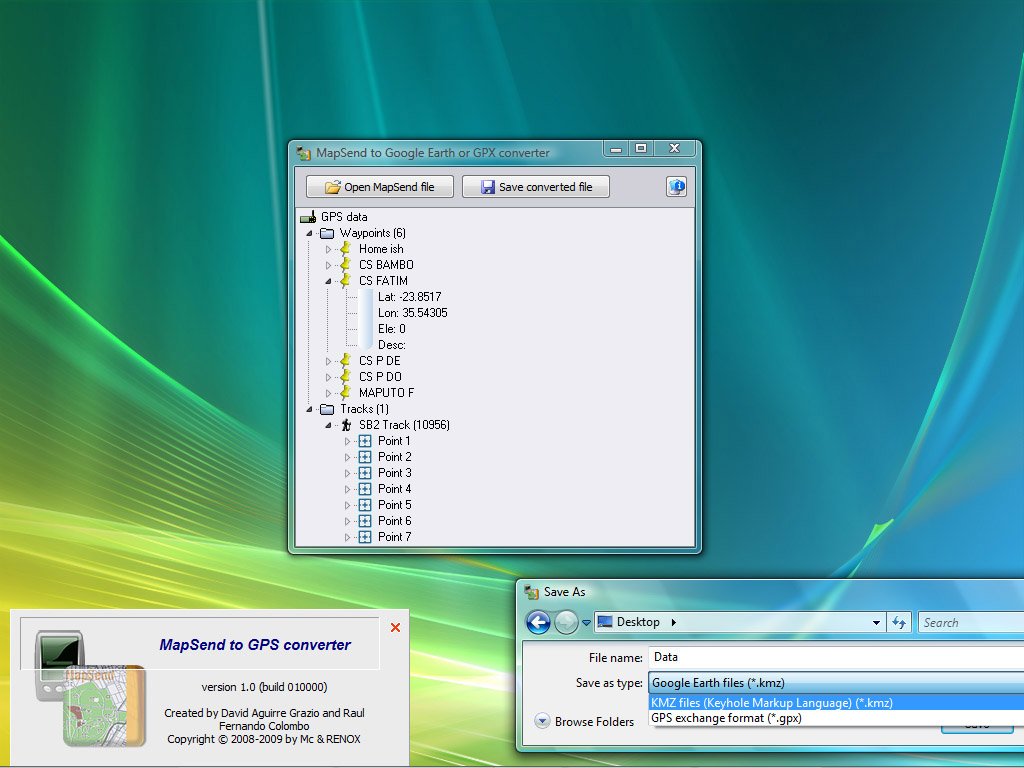The height and width of the screenshot is (768, 1024).
Task: Click the refresh button in Save As
Action: coord(899,623)
